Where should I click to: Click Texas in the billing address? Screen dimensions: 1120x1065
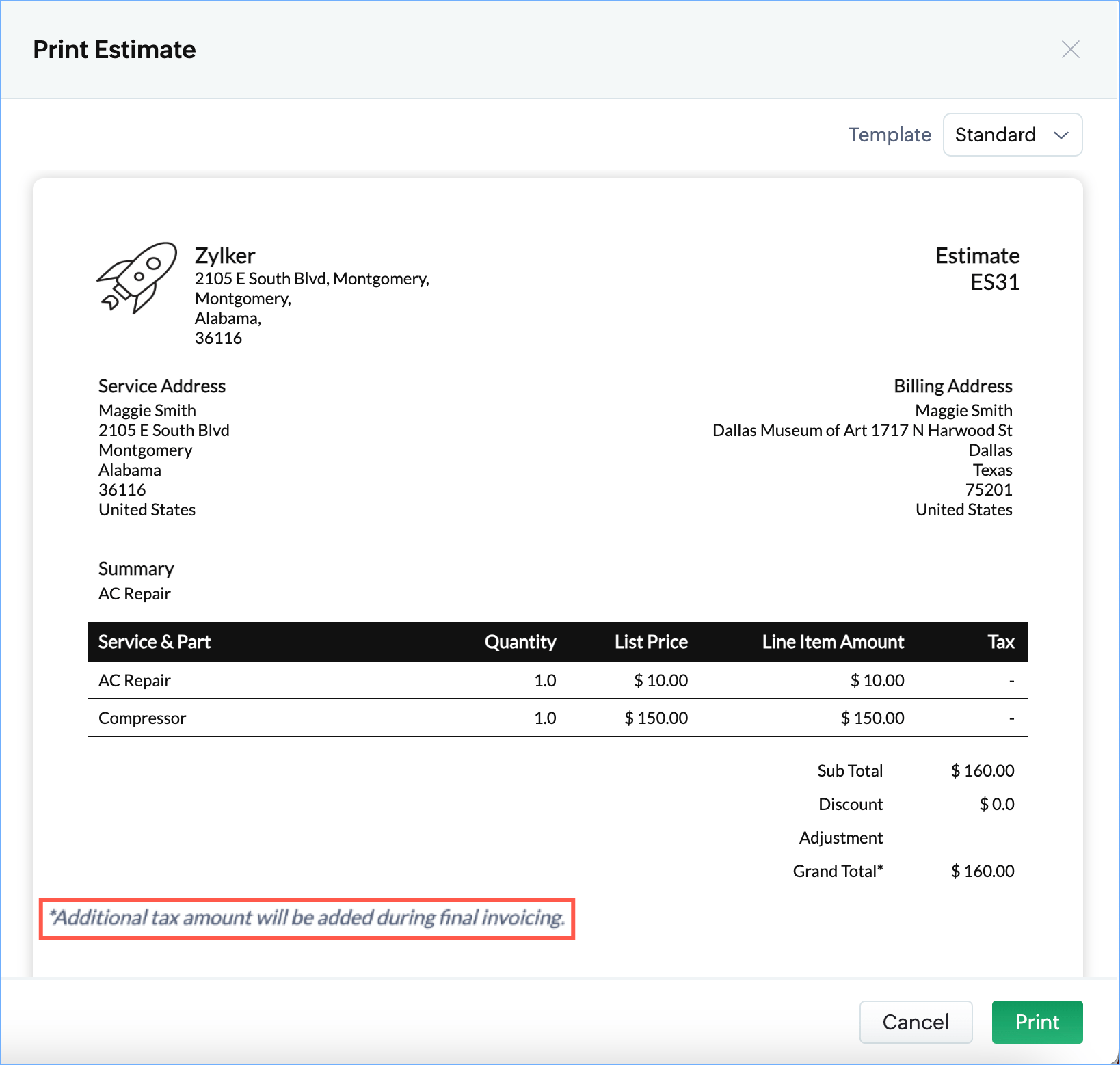993,470
